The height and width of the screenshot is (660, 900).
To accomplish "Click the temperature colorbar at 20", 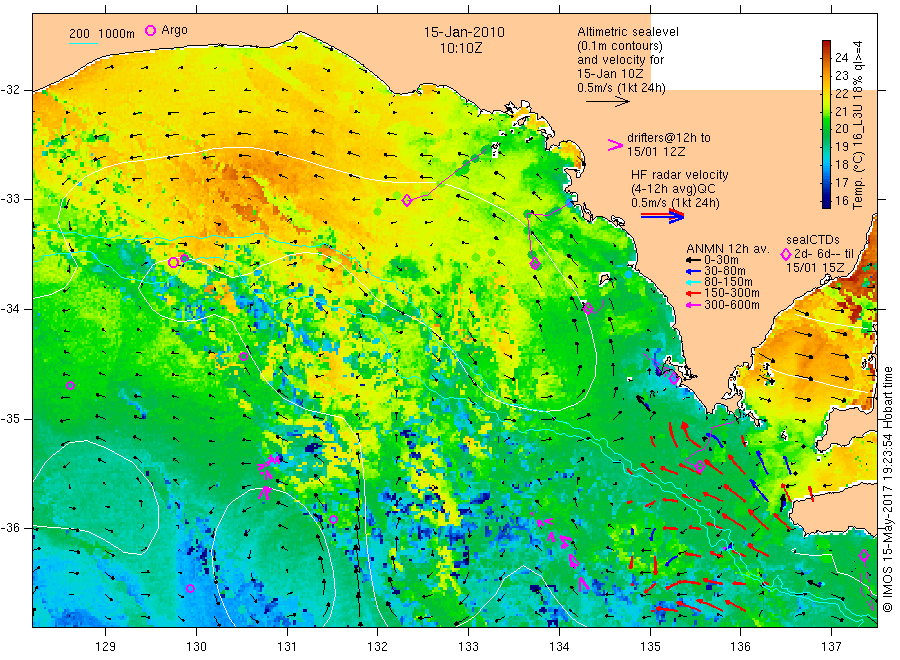I will 827,129.
